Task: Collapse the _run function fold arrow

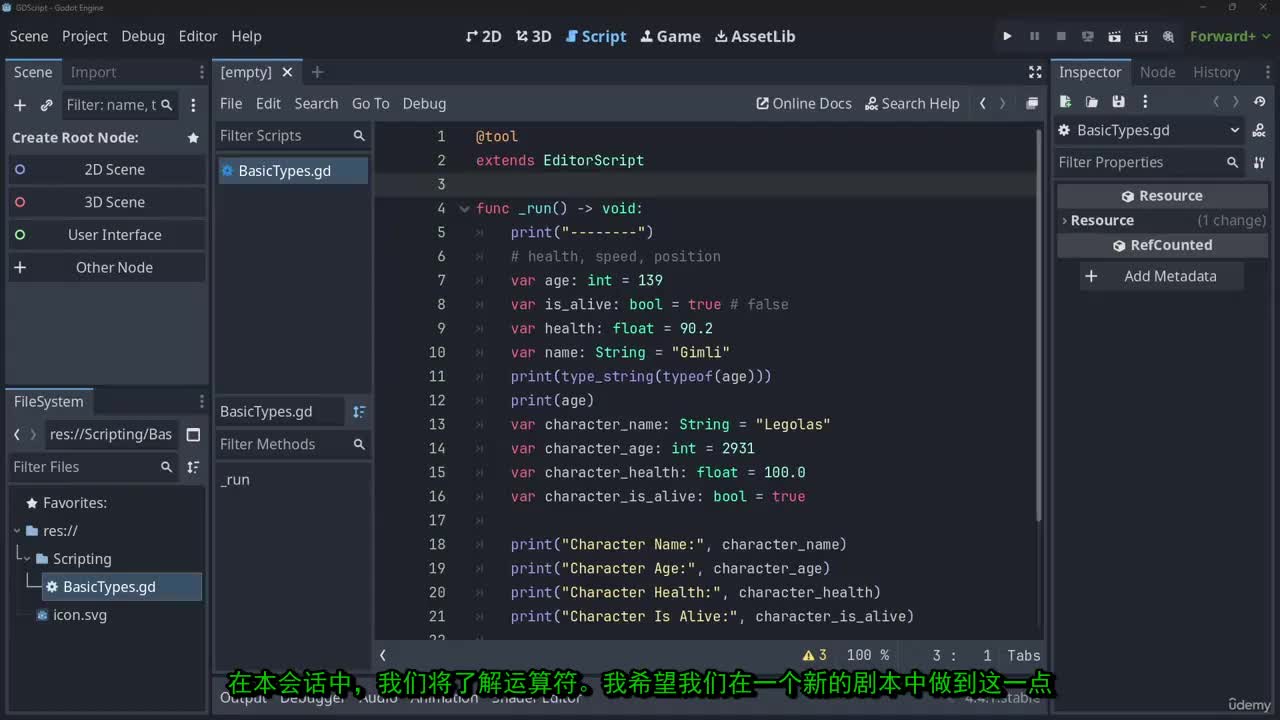Action: point(464,209)
